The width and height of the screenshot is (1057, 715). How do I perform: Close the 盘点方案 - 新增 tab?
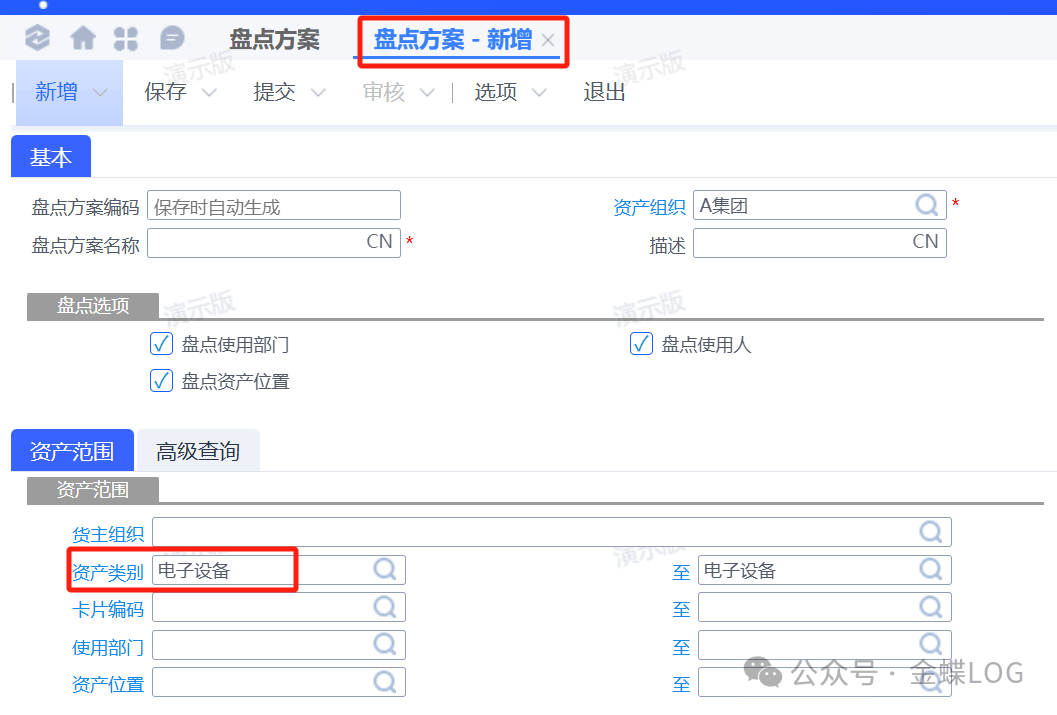(548, 40)
